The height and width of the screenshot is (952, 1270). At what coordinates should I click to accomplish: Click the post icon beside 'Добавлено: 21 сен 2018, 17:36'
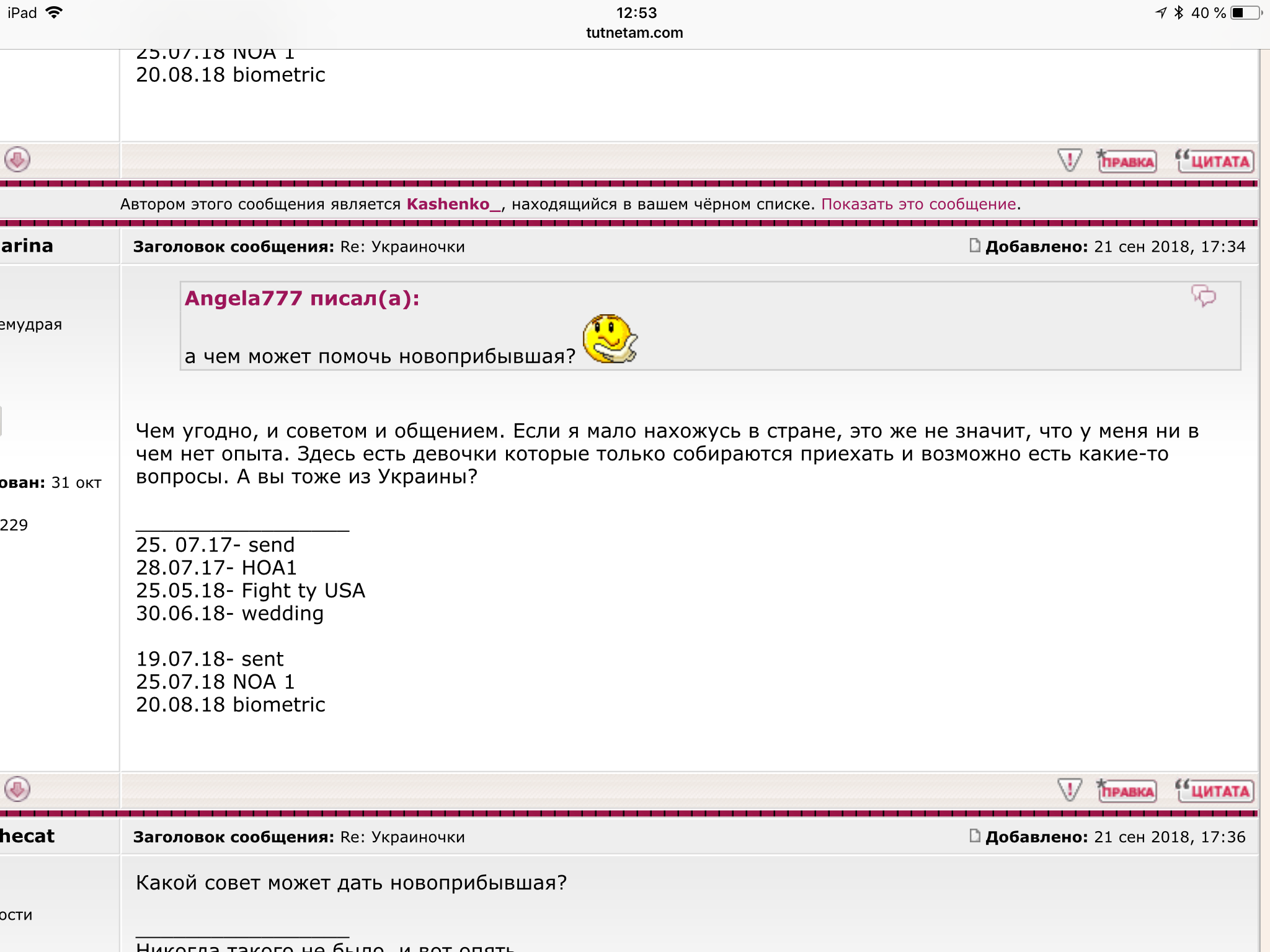[x=975, y=836]
